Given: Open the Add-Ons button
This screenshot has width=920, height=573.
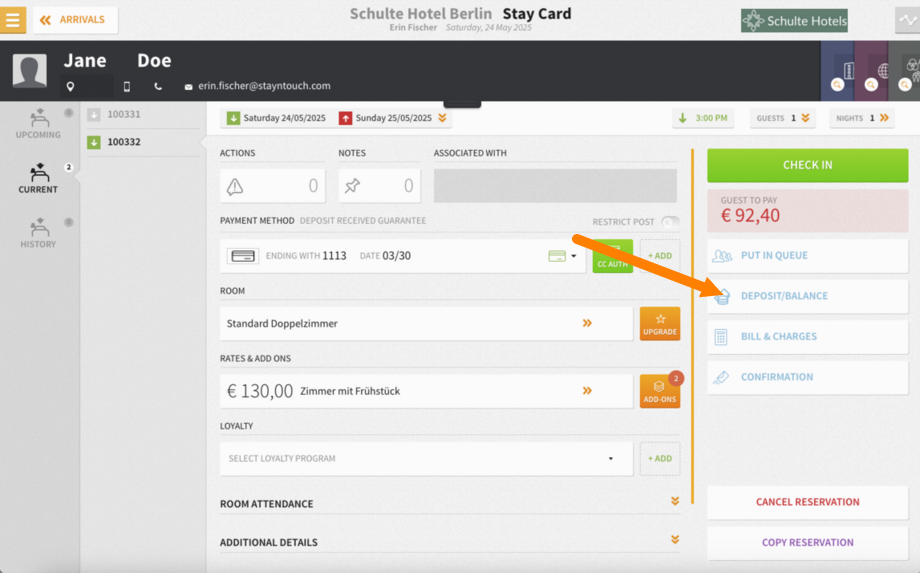Looking at the screenshot, I should (x=659, y=391).
